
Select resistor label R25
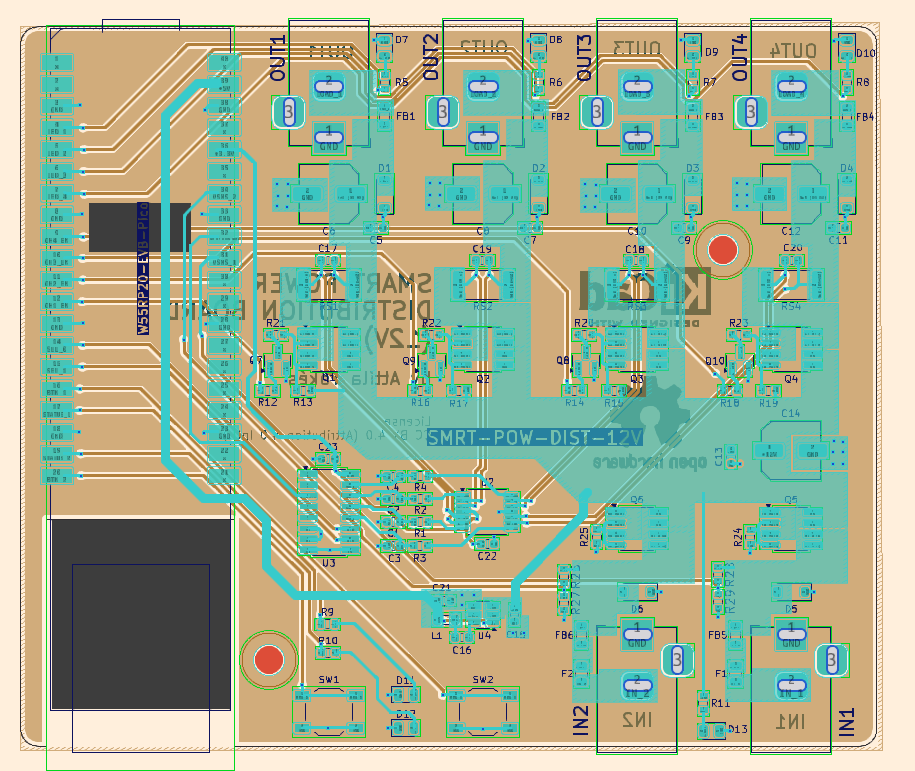coord(584,537)
